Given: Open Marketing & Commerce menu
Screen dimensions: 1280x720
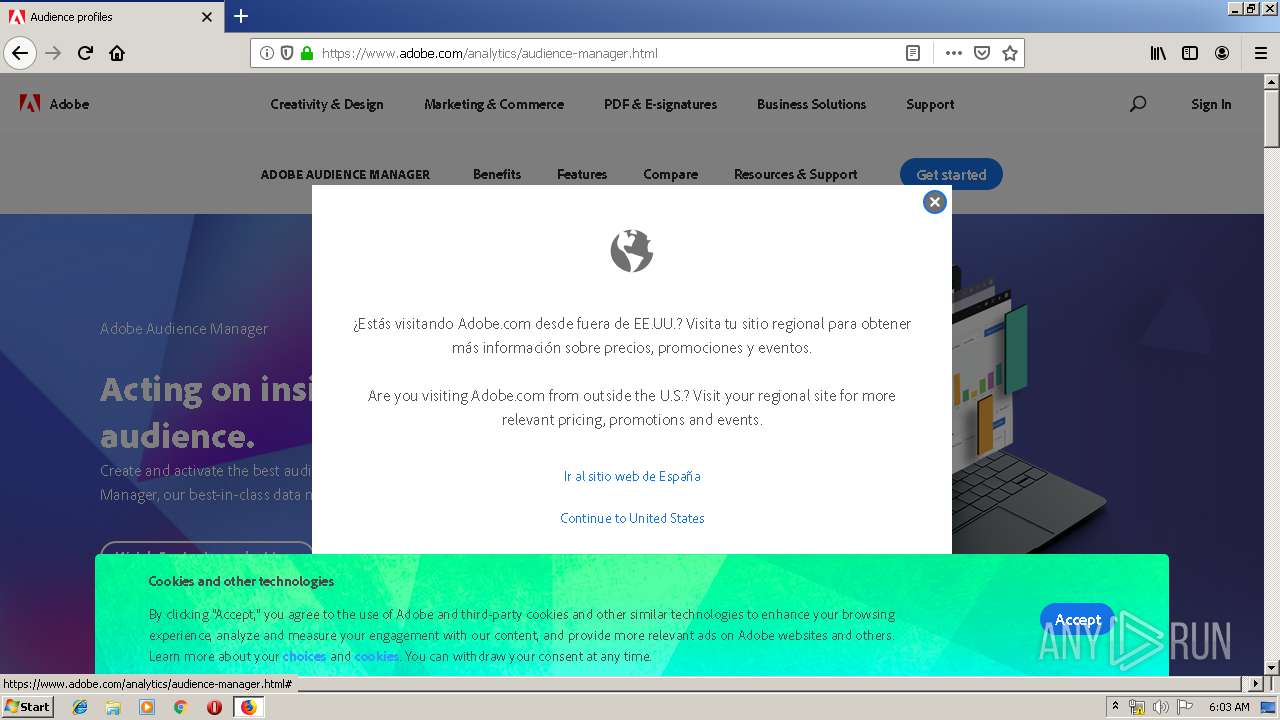Looking at the screenshot, I should point(494,104).
